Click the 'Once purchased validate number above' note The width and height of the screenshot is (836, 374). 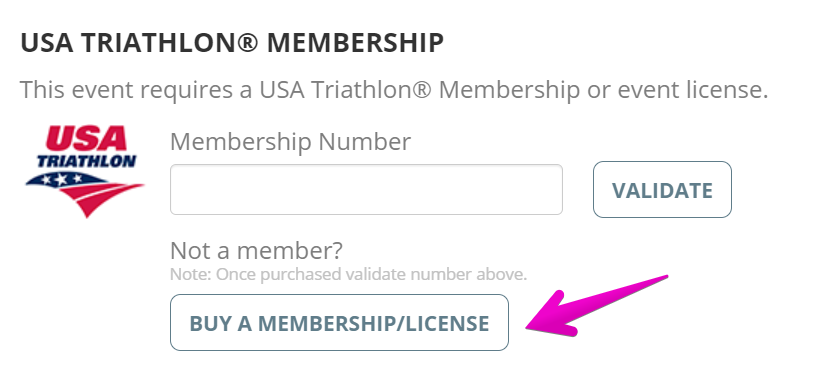pyautogui.click(x=371, y=274)
